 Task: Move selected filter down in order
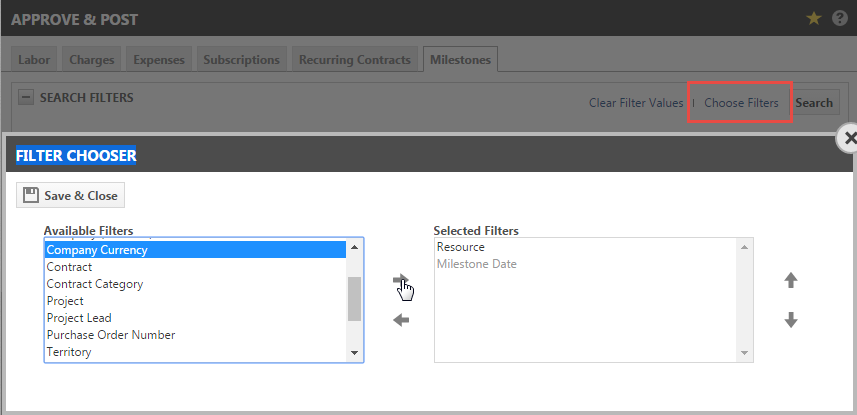pos(790,320)
